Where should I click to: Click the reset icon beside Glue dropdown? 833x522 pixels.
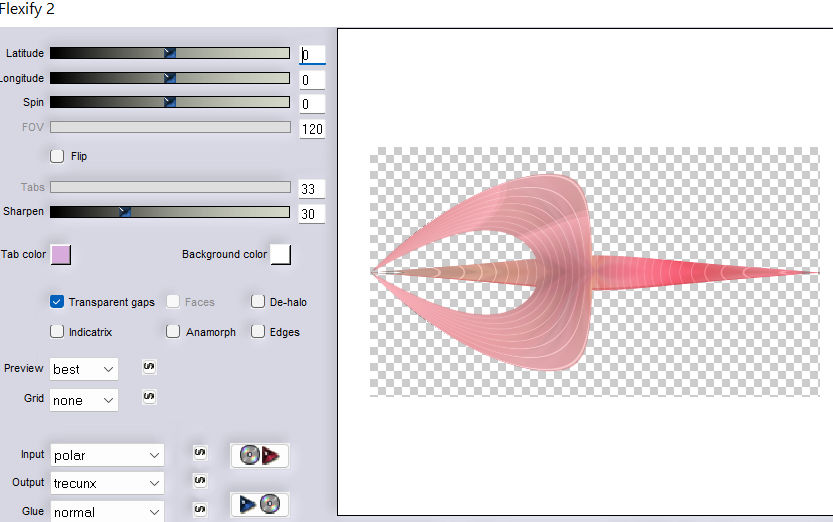pyautogui.click(x=200, y=509)
